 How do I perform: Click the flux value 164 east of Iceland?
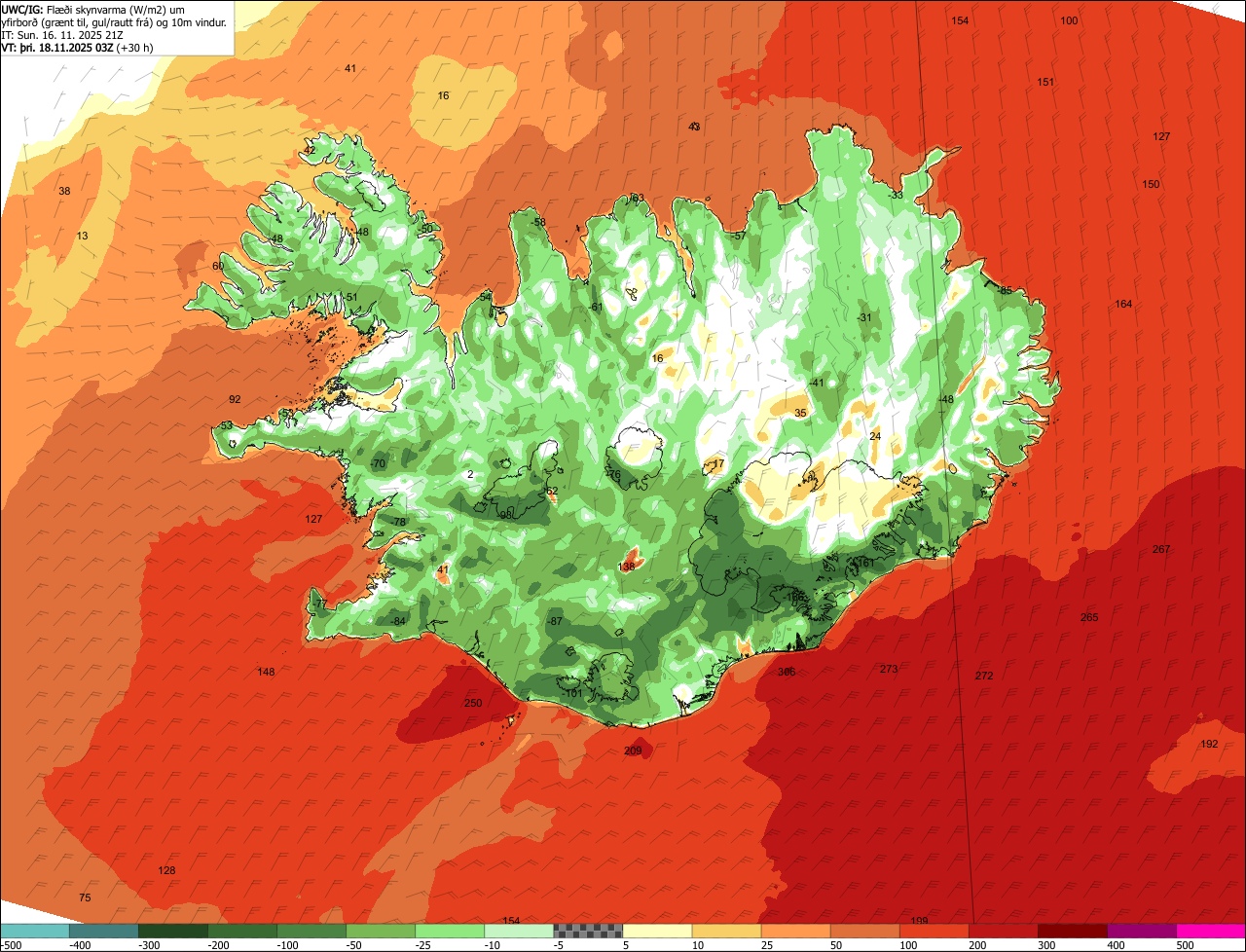1123,304
